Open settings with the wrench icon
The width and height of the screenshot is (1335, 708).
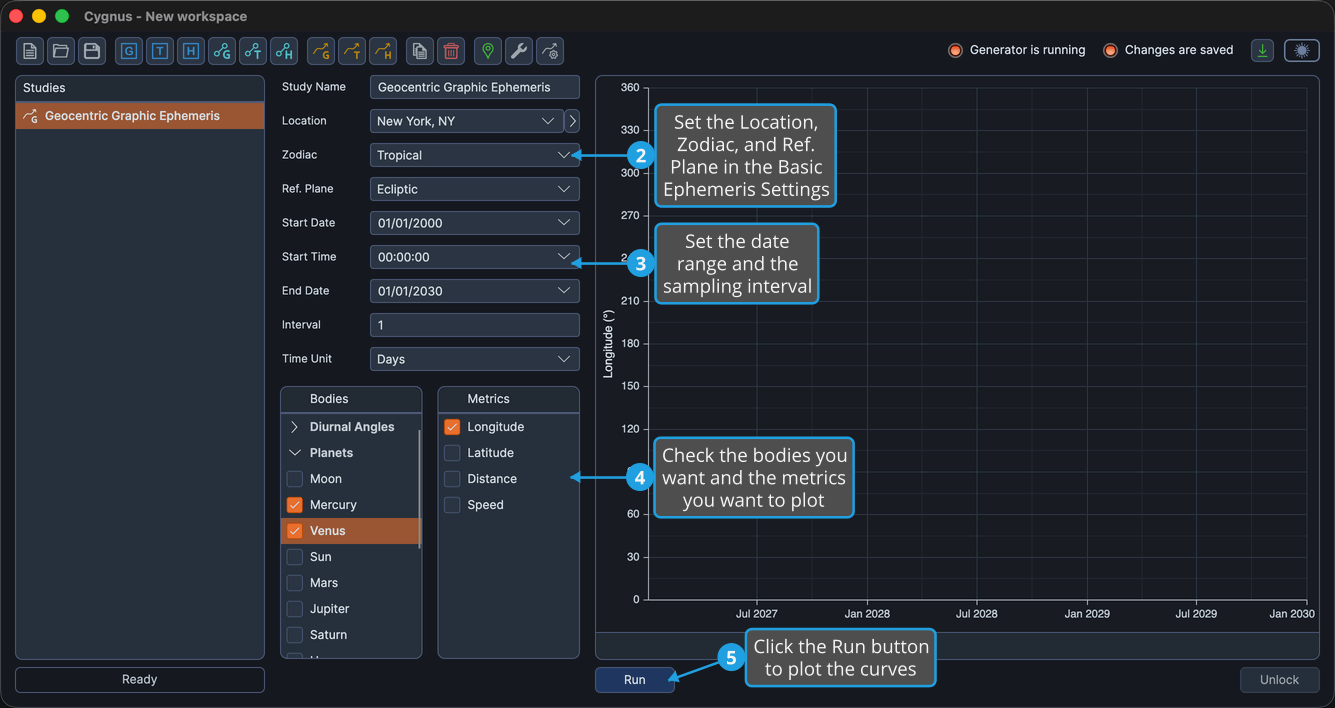tap(519, 51)
